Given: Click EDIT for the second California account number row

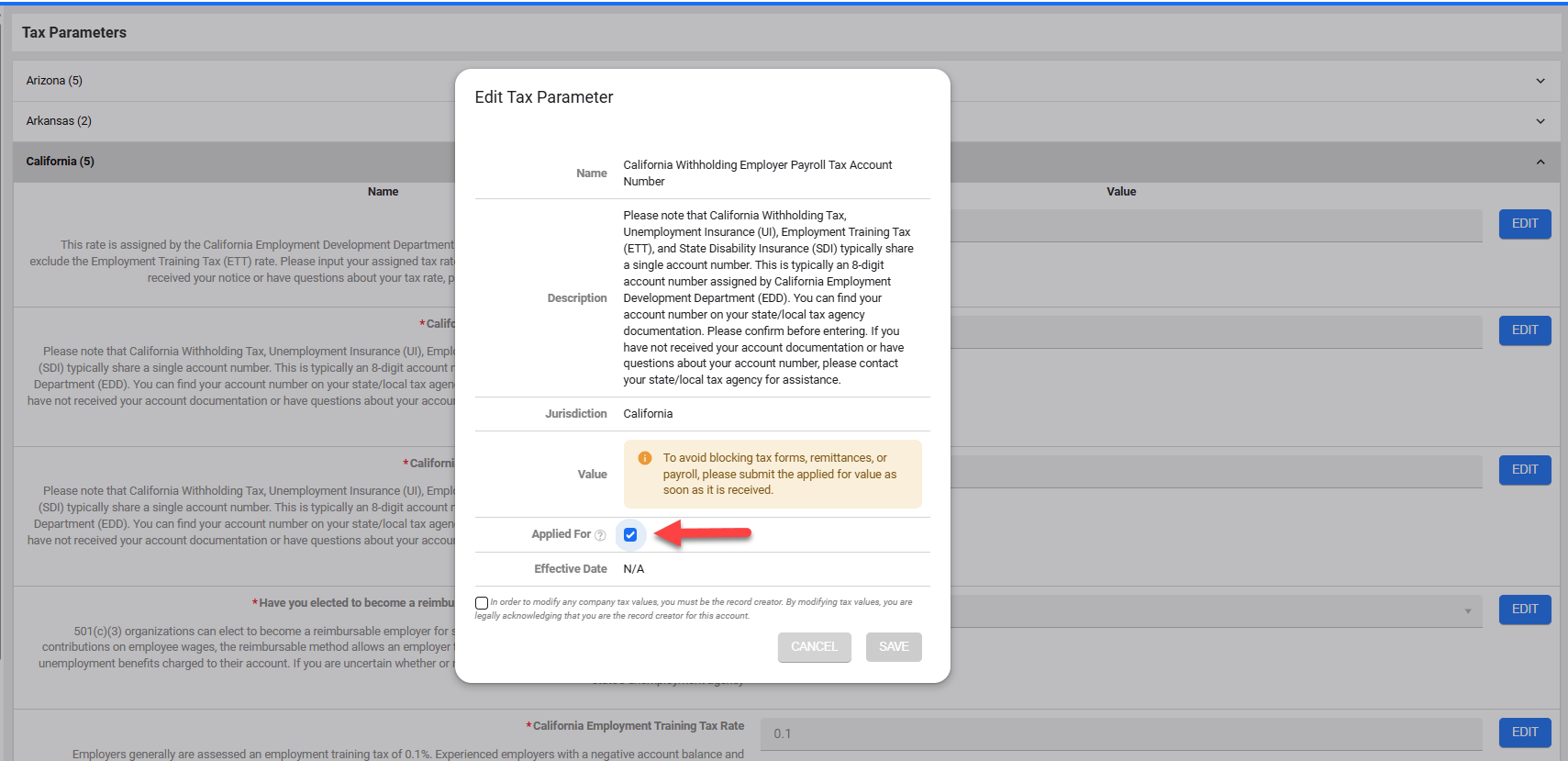Looking at the screenshot, I should [x=1525, y=470].
